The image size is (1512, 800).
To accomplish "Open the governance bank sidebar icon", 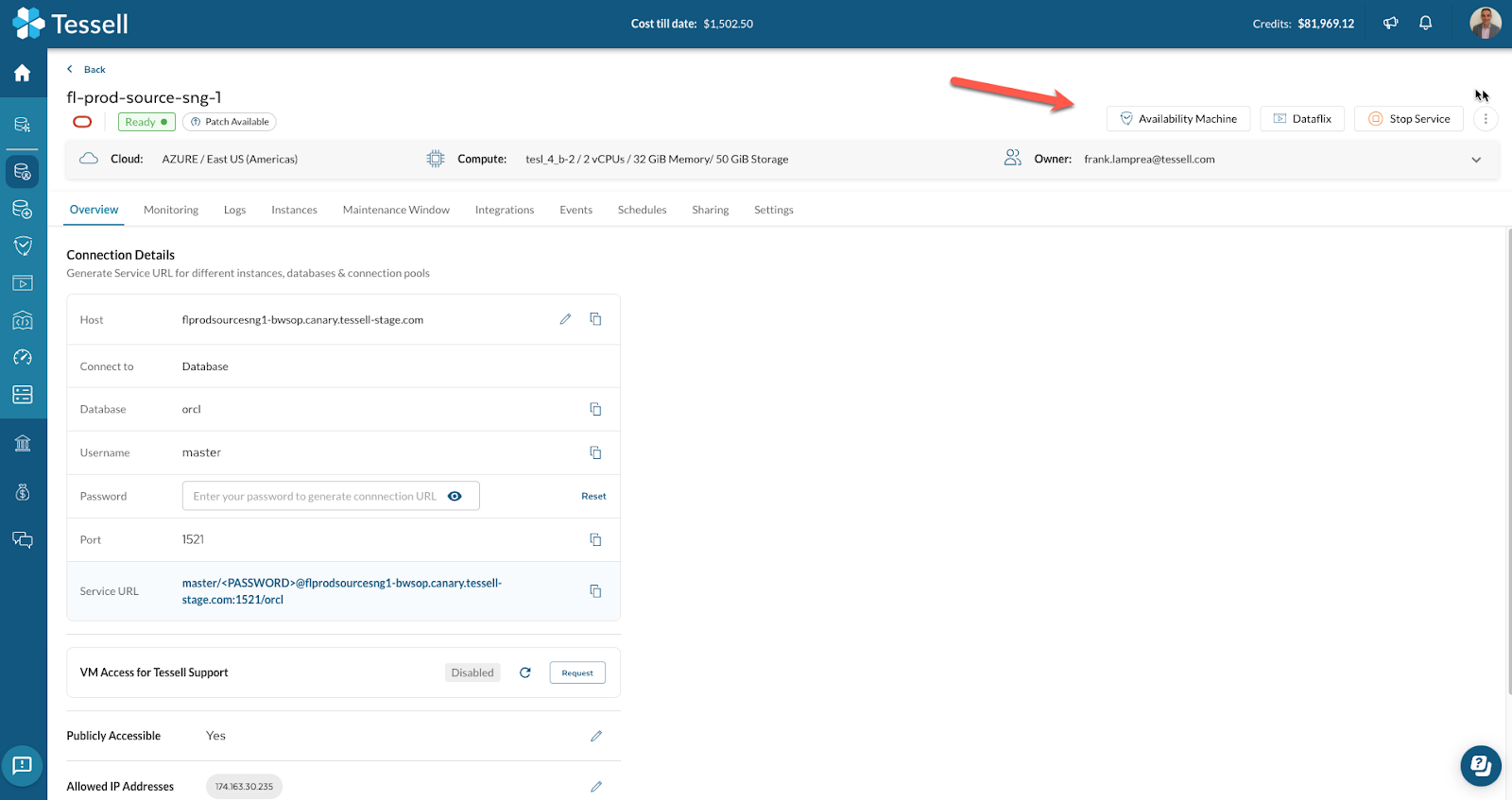I will click(x=23, y=443).
